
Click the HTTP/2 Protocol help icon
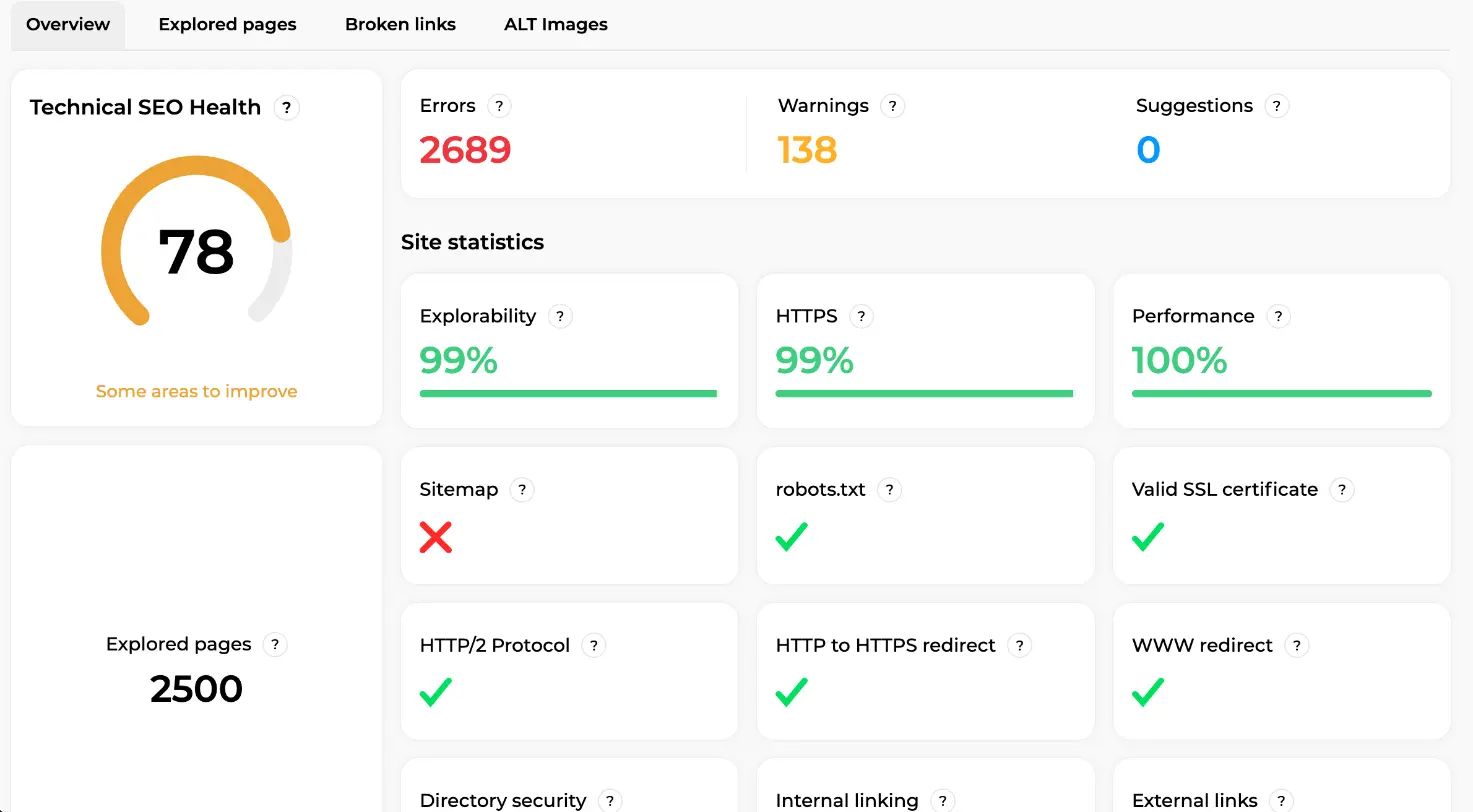(594, 646)
